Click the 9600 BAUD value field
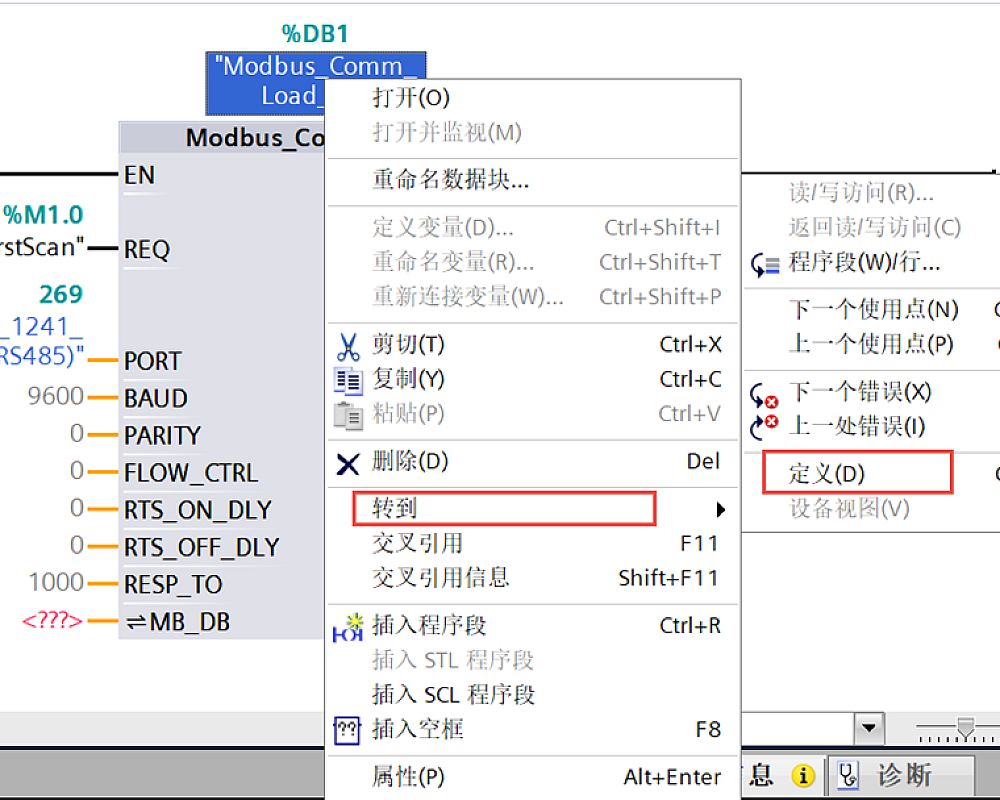 [x=56, y=397]
